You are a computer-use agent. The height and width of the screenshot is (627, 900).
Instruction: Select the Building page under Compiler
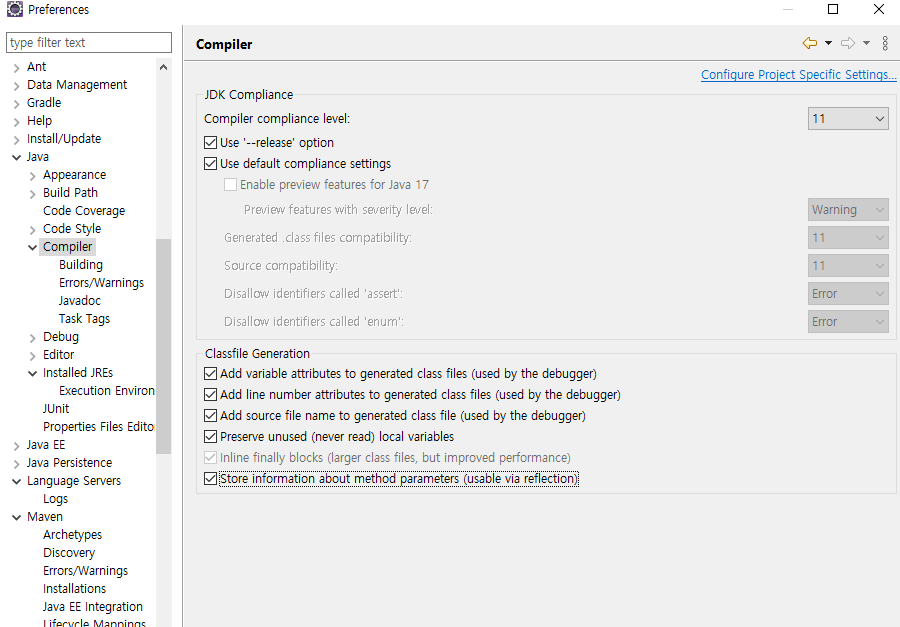[81, 265]
